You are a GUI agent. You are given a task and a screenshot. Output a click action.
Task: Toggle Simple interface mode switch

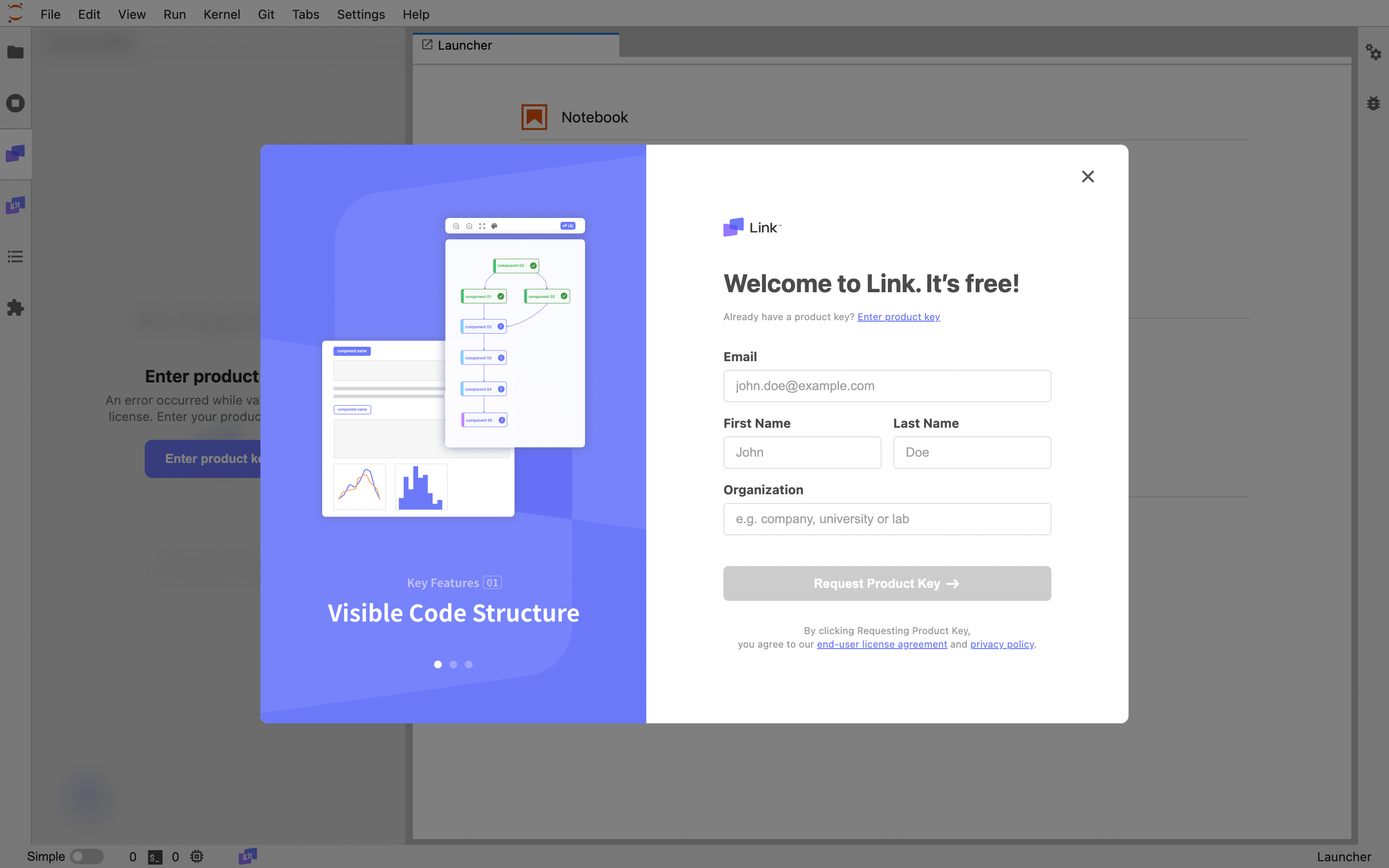pyautogui.click(x=87, y=856)
